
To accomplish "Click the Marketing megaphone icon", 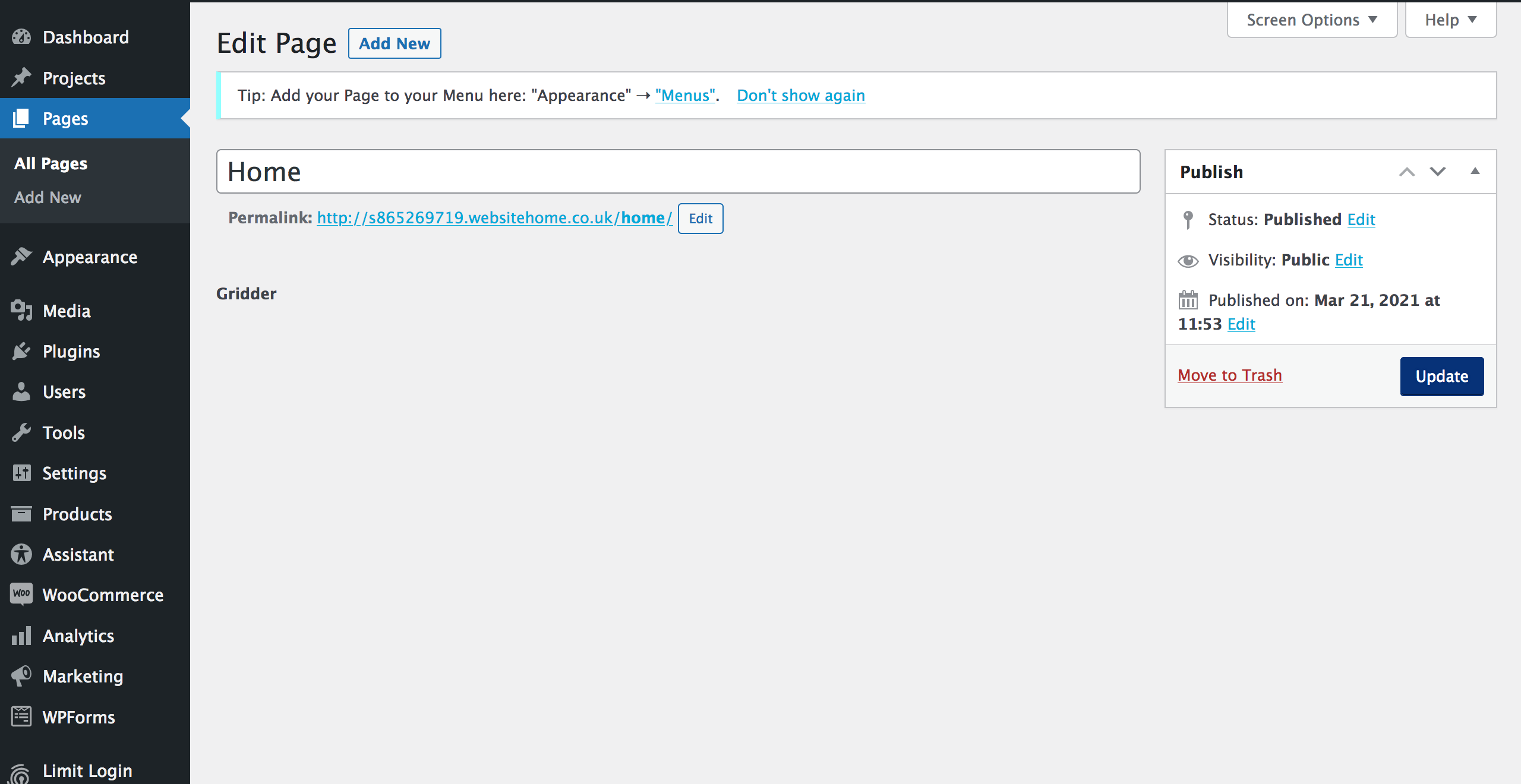I will pos(21,676).
